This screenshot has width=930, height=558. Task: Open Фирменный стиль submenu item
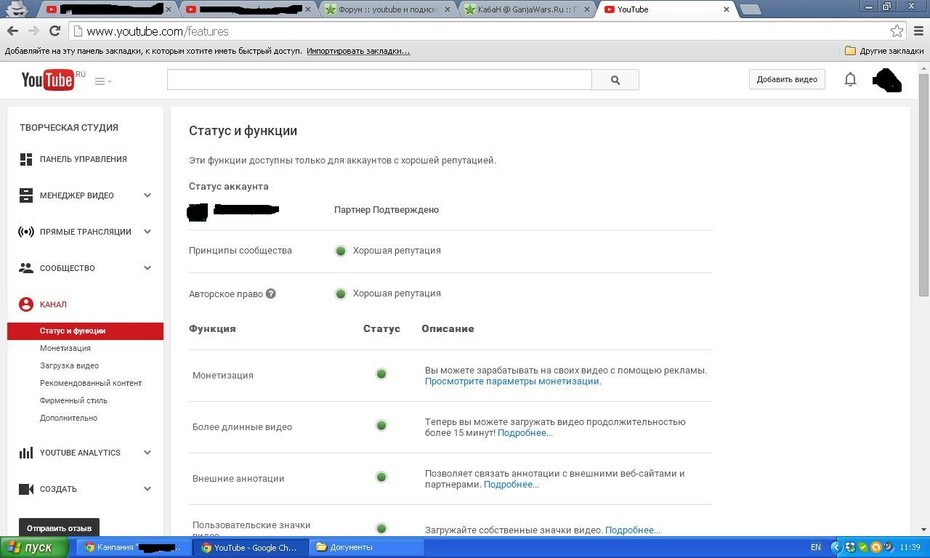coord(74,400)
